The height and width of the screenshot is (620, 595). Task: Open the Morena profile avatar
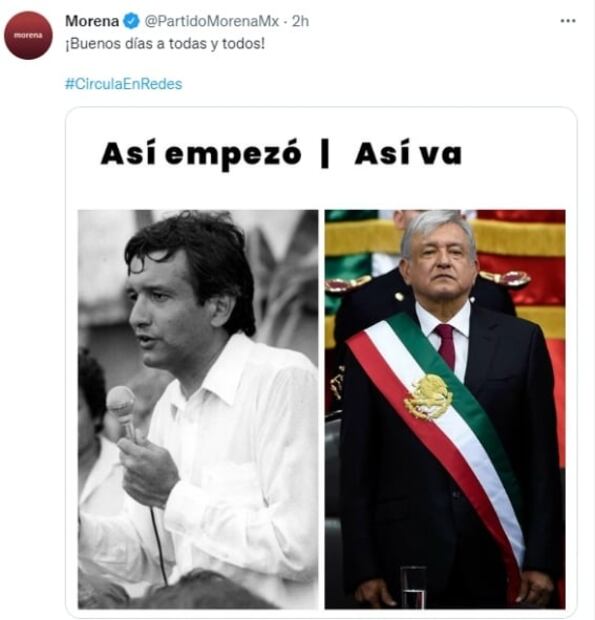(28, 35)
